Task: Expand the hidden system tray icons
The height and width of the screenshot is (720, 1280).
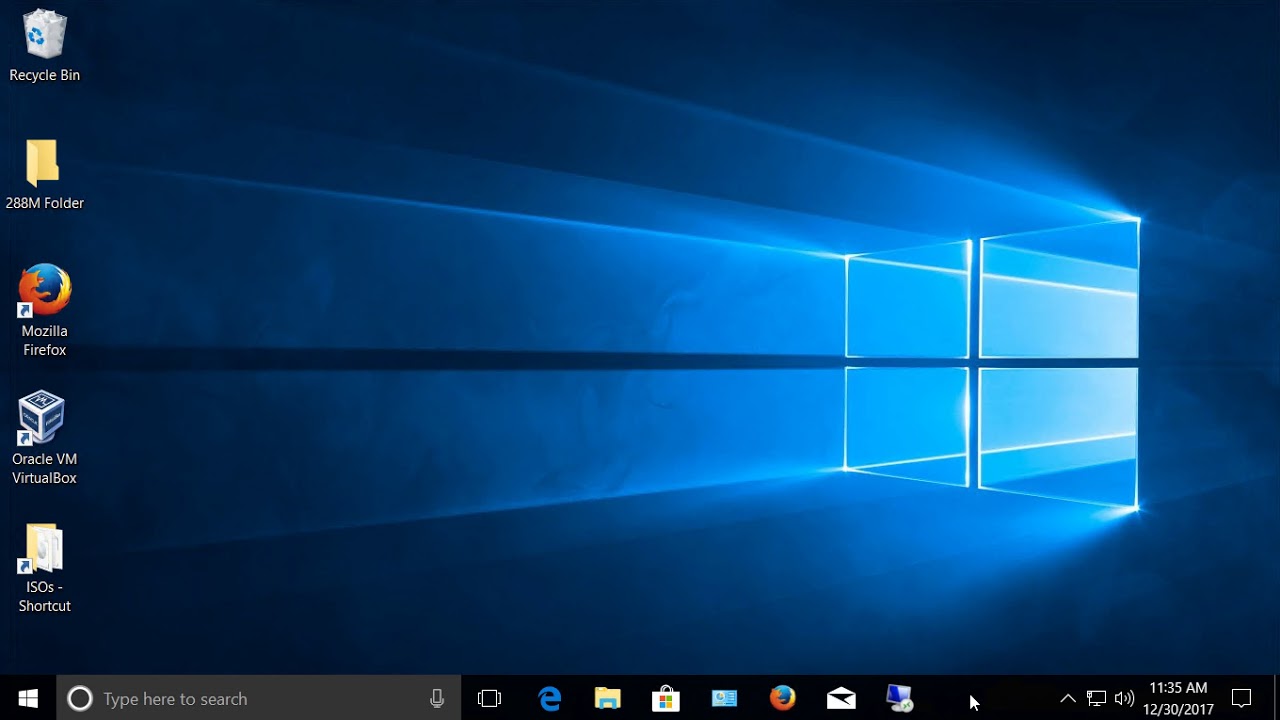Action: click(x=1068, y=698)
